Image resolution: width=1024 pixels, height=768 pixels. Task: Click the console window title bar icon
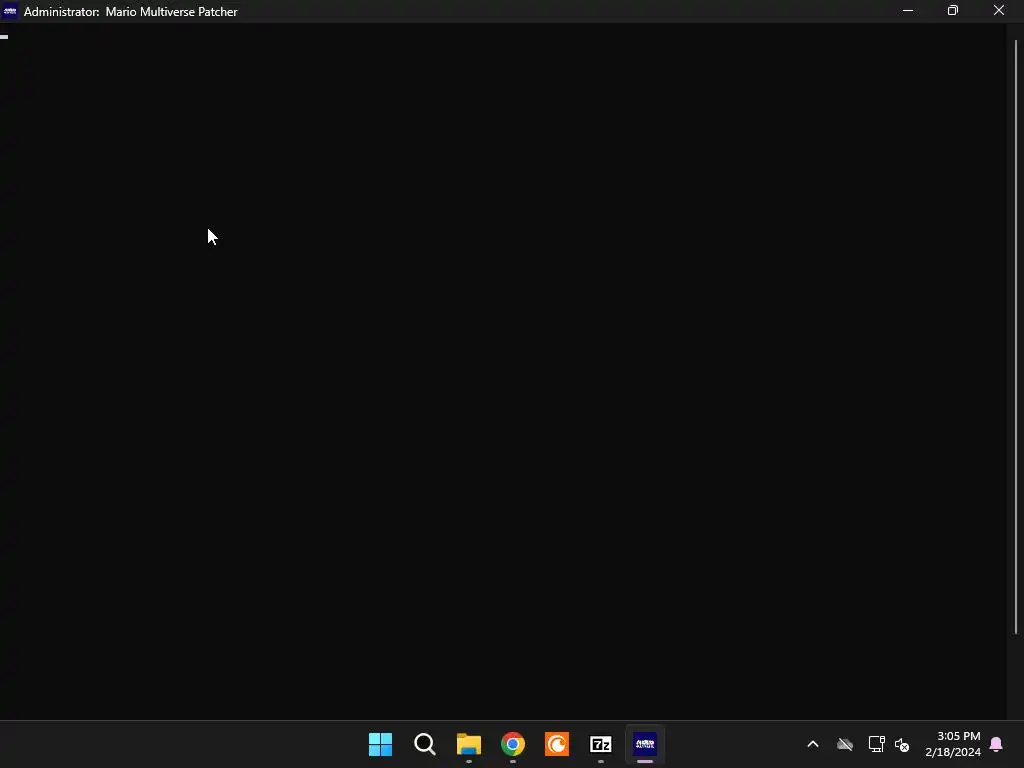(10, 11)
